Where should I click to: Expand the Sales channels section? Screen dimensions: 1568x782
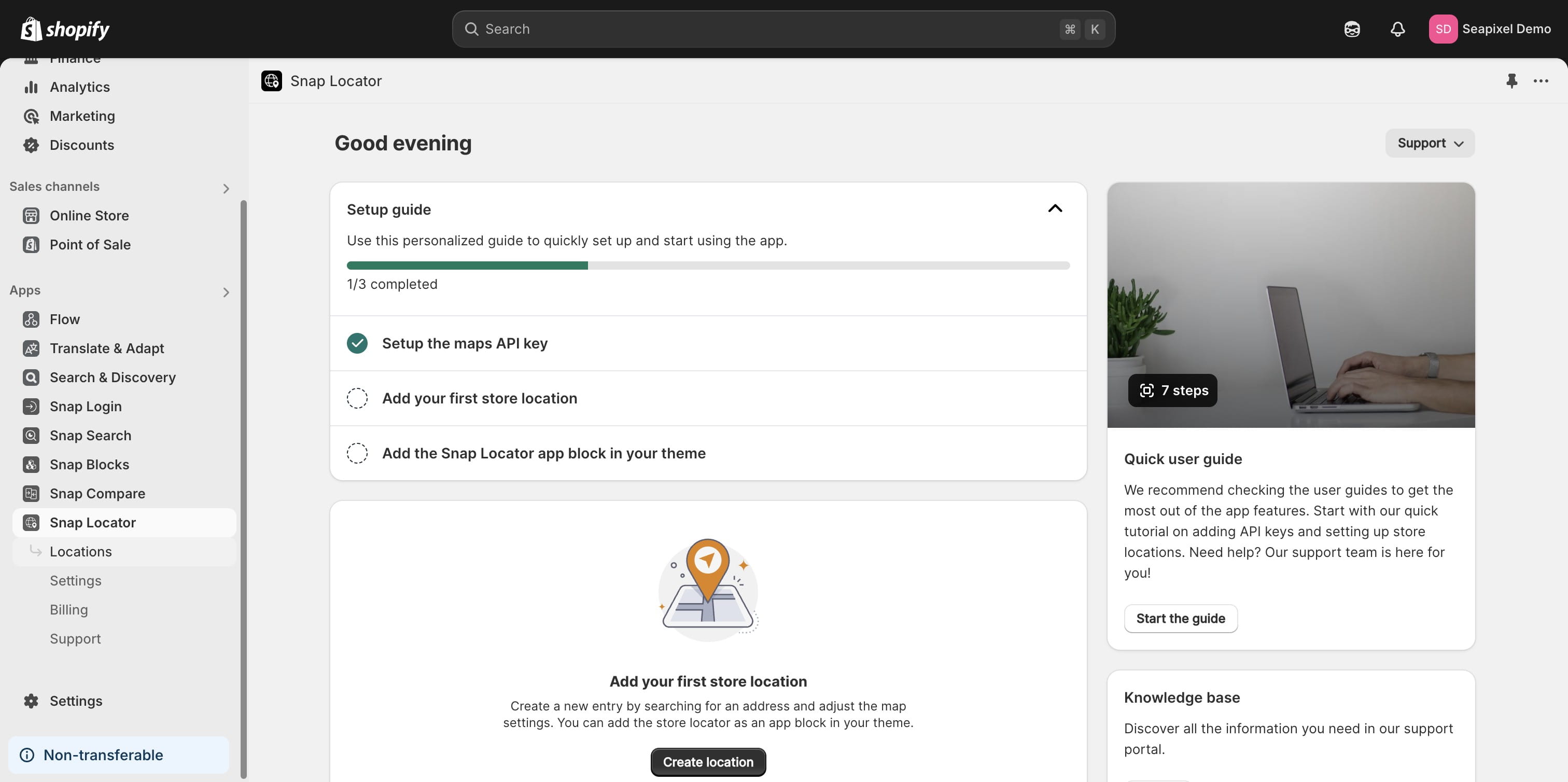point(226,189)
